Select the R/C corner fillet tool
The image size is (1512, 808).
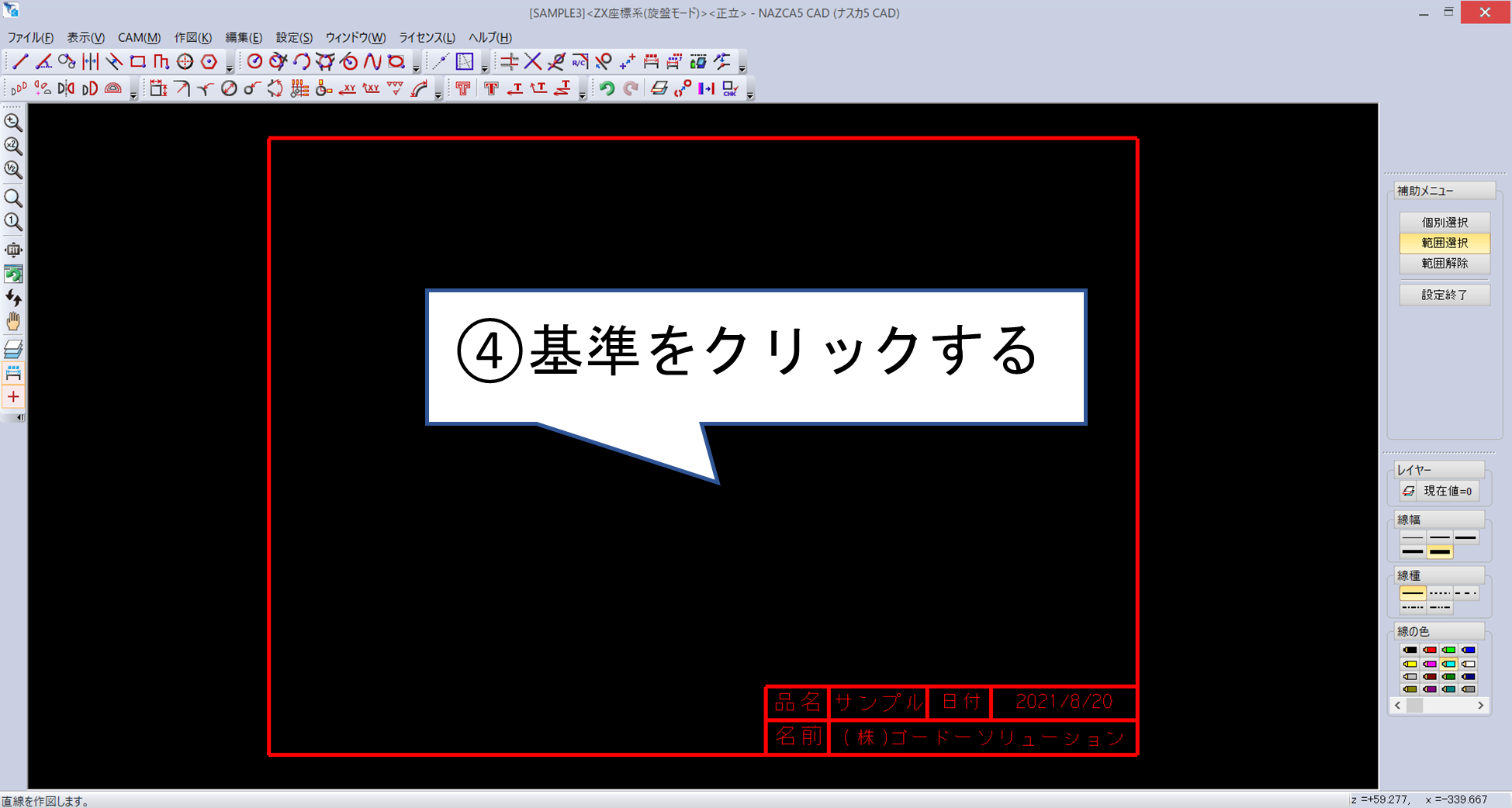click(x=580, y=62)
